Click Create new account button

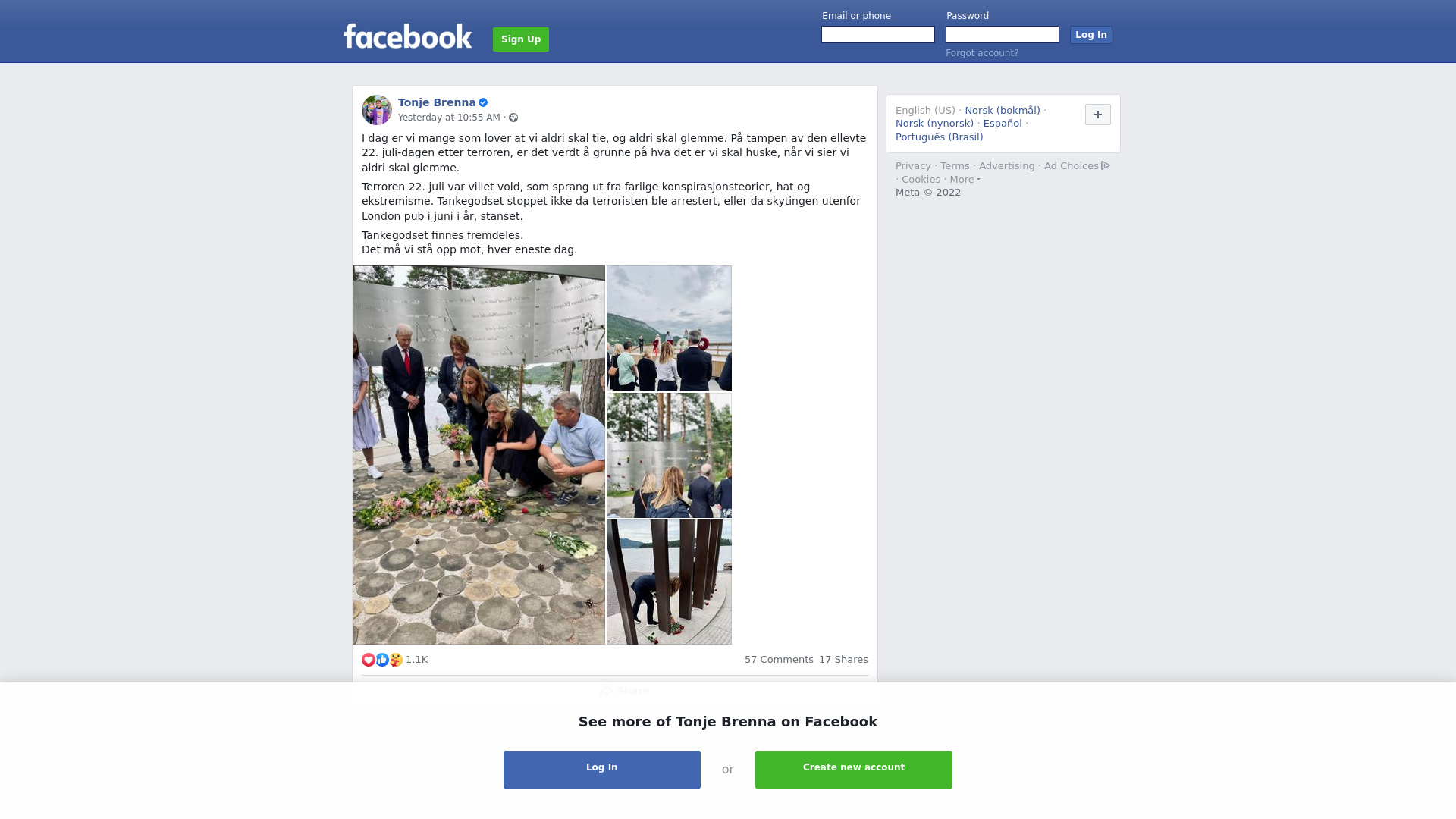[854, 770]
